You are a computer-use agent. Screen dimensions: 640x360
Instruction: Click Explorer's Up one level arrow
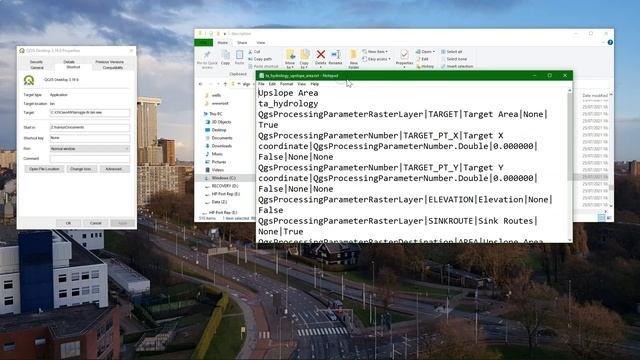(x=225, y=84)
